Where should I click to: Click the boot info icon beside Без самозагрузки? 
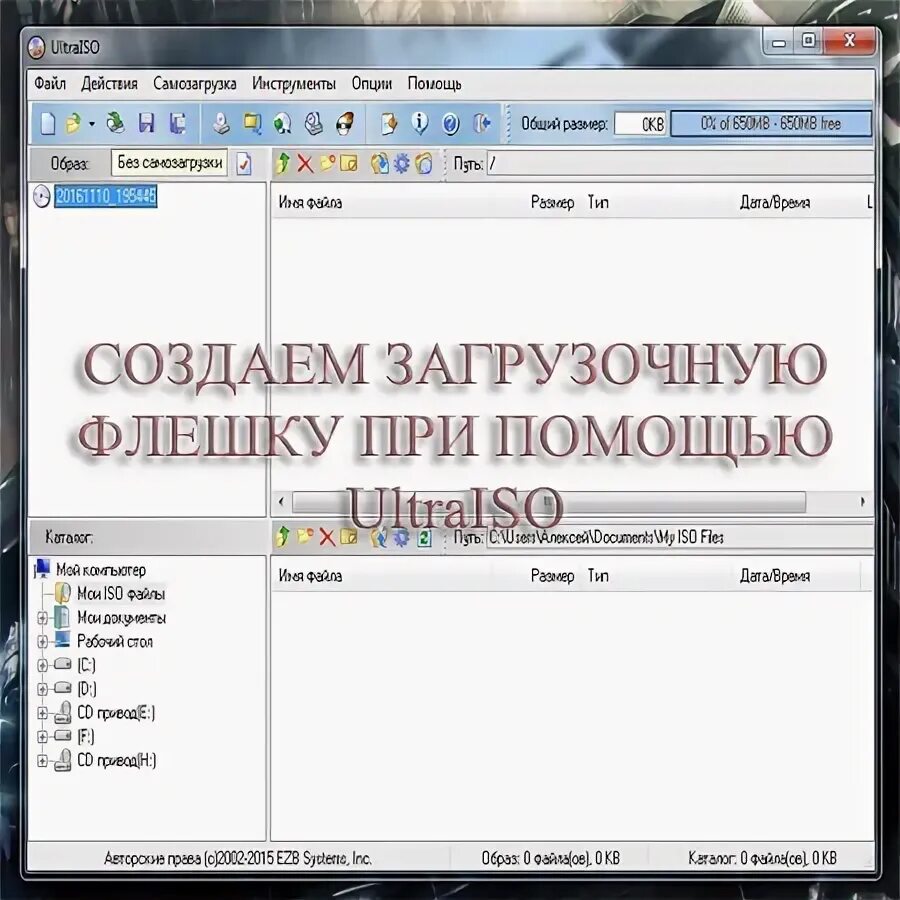(244, 164)
